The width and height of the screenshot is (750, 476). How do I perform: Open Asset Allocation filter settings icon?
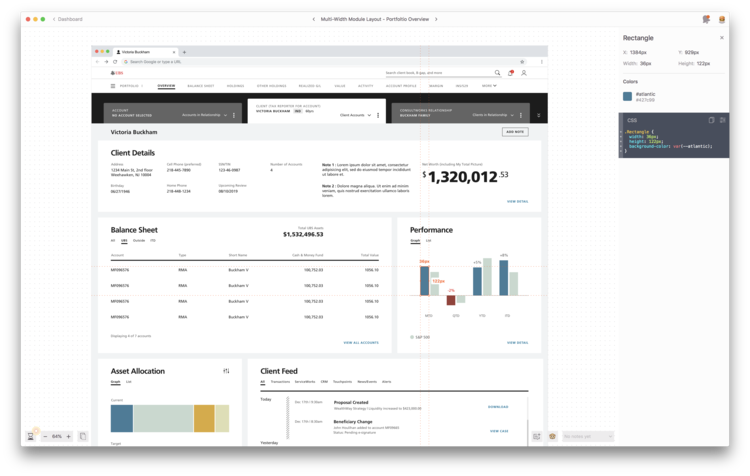click(226, 371)
